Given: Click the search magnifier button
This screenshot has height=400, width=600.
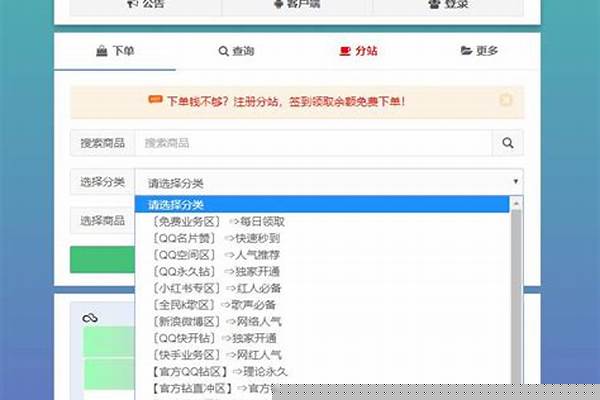Looking at the screenshot, I should pyautogui.click(x=507, y=143).
